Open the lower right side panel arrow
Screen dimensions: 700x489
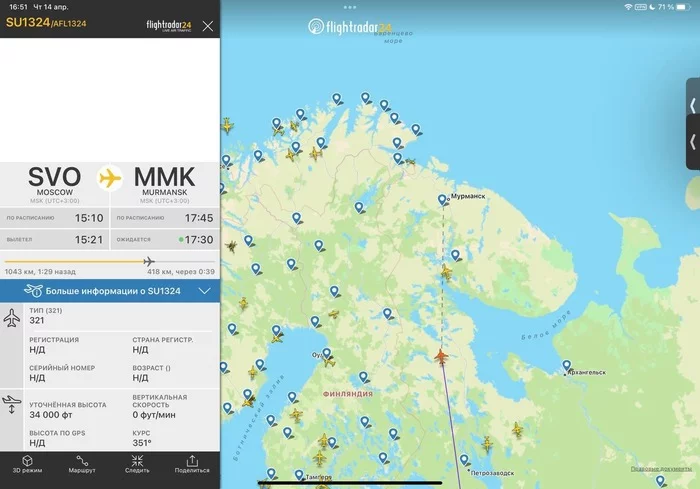[693, 142]
